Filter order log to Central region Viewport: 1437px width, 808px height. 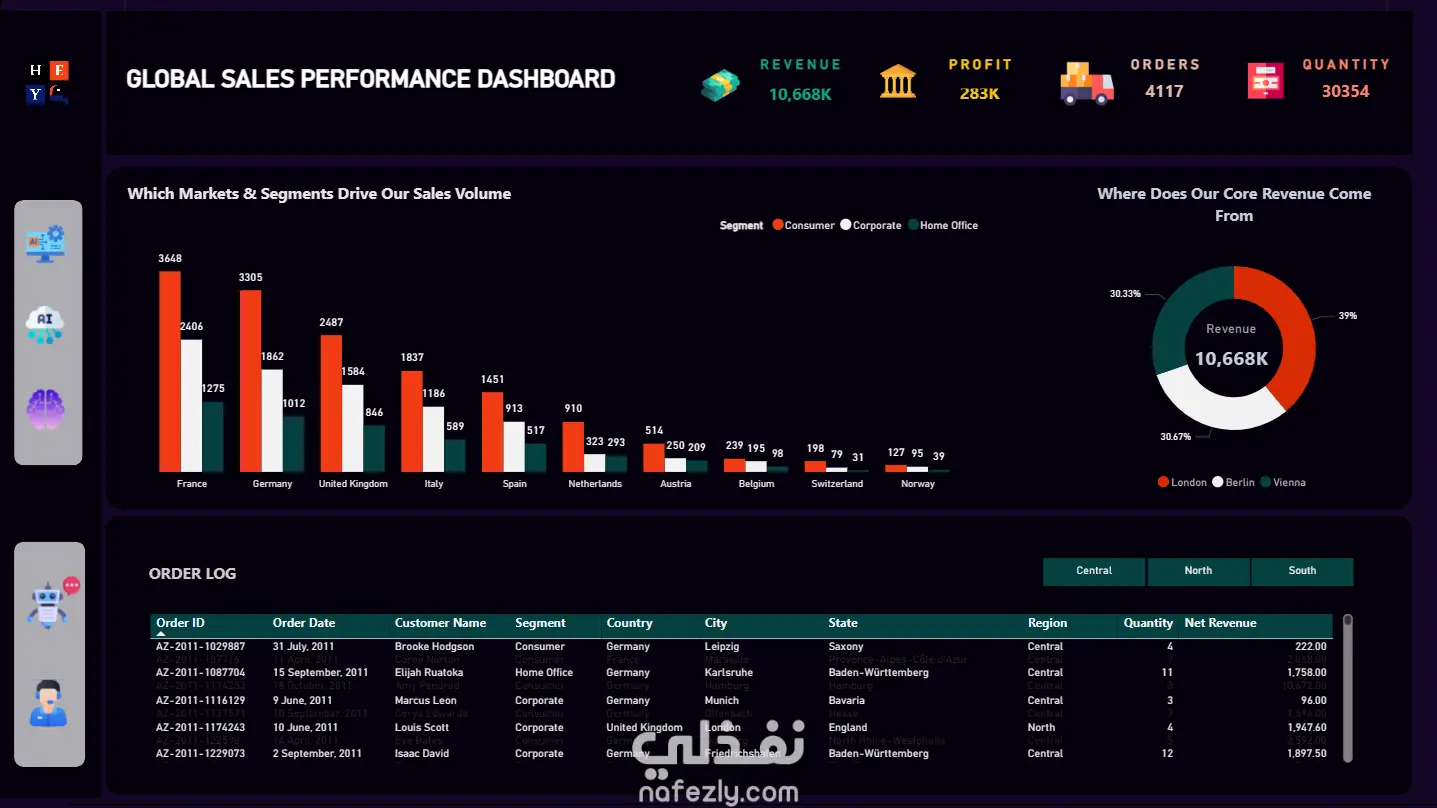click(1094, 571)
